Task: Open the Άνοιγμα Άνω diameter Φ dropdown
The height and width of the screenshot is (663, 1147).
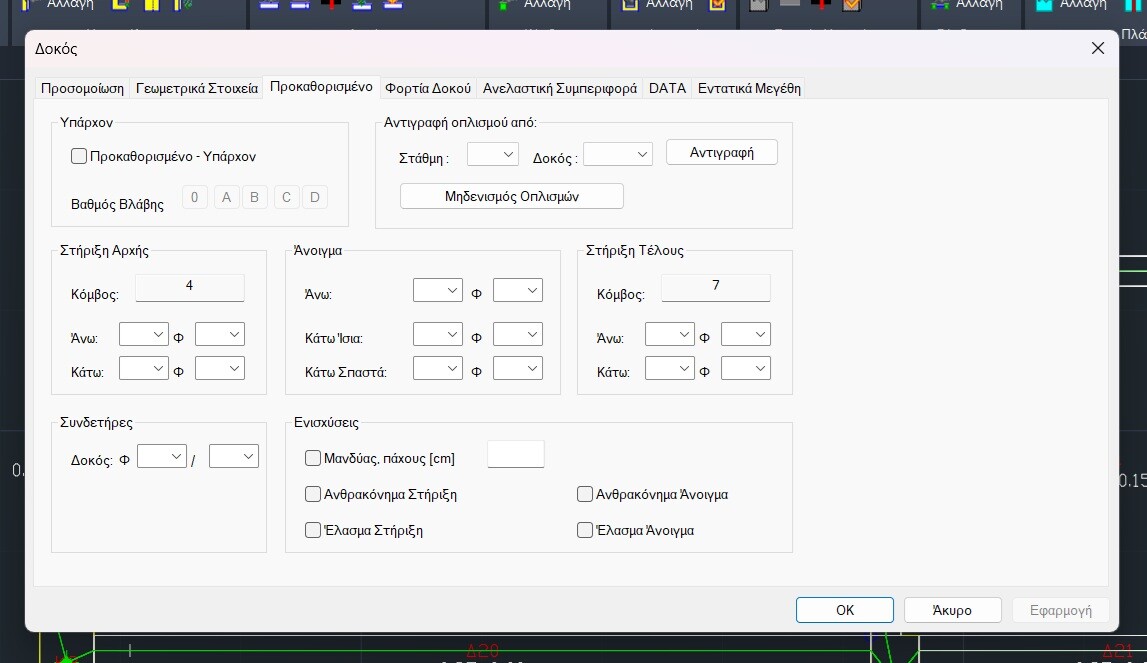Action: tap(518, 290)
